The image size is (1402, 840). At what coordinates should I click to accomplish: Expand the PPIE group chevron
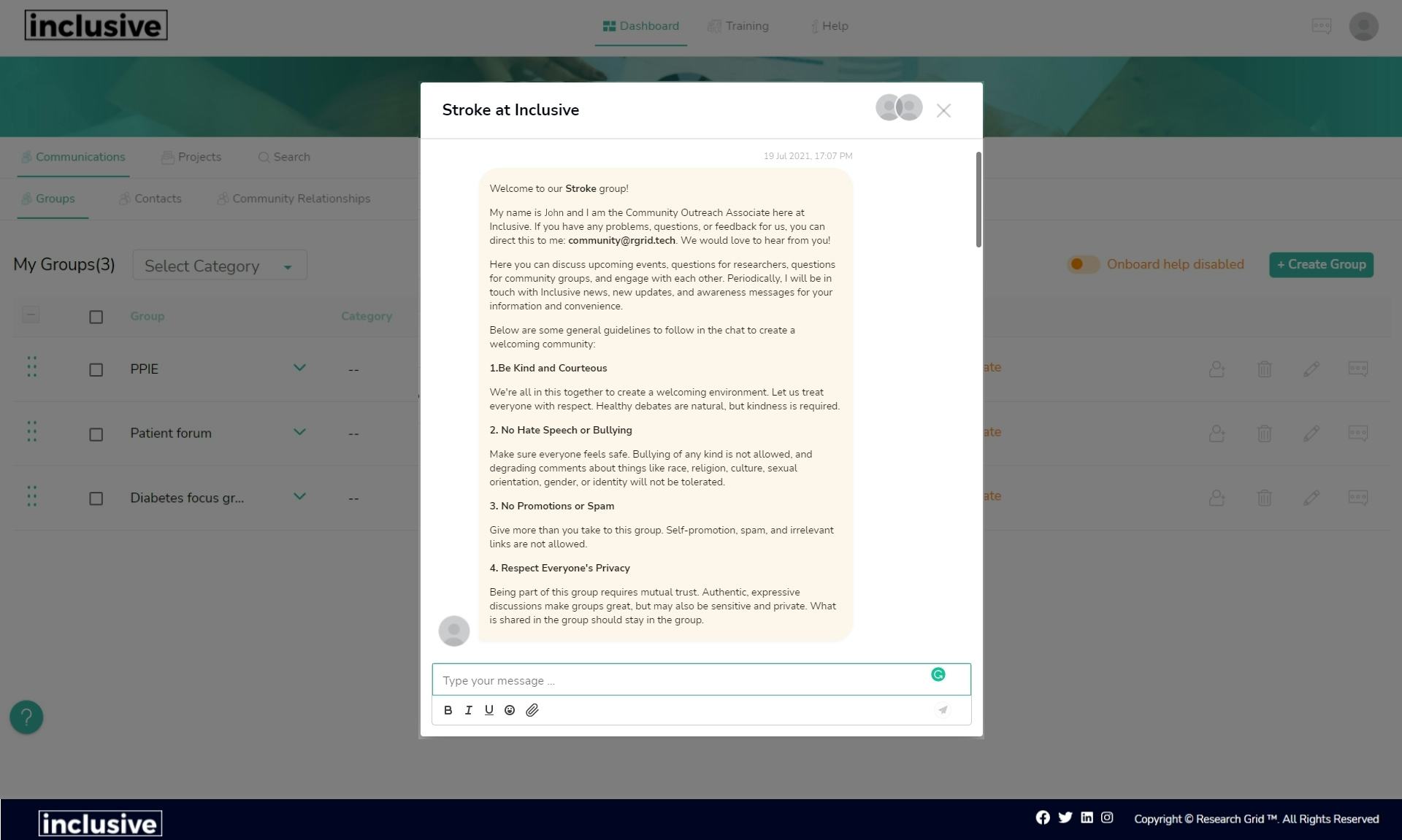299,368
